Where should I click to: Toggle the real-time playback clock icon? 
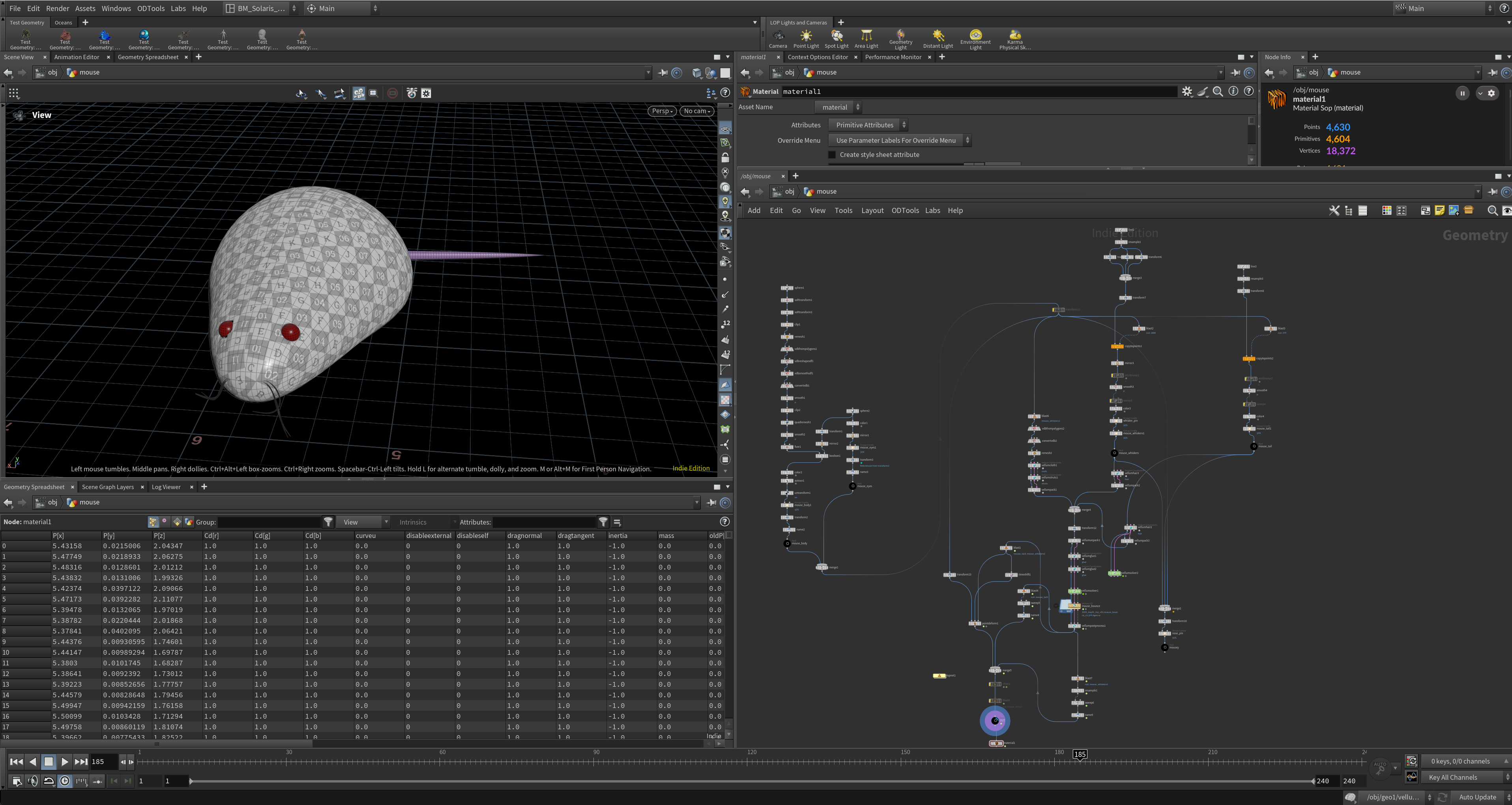point(65,781)
